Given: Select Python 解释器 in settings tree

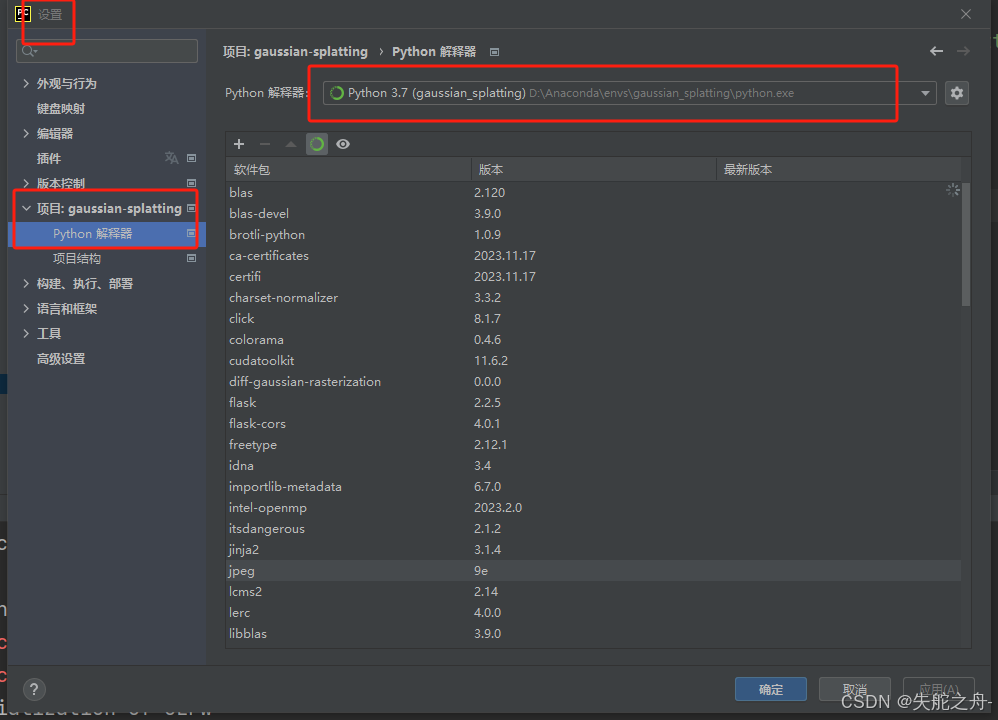Looking at the screenshot, I should [106, 234].
